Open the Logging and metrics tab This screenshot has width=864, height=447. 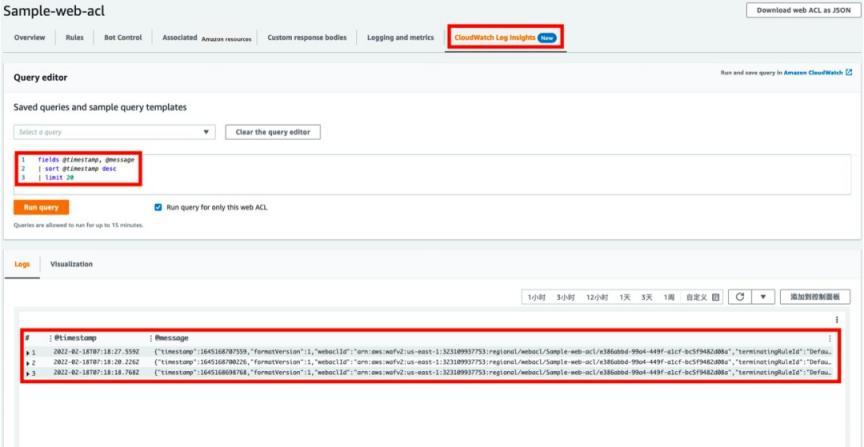(x=401, y=37)
